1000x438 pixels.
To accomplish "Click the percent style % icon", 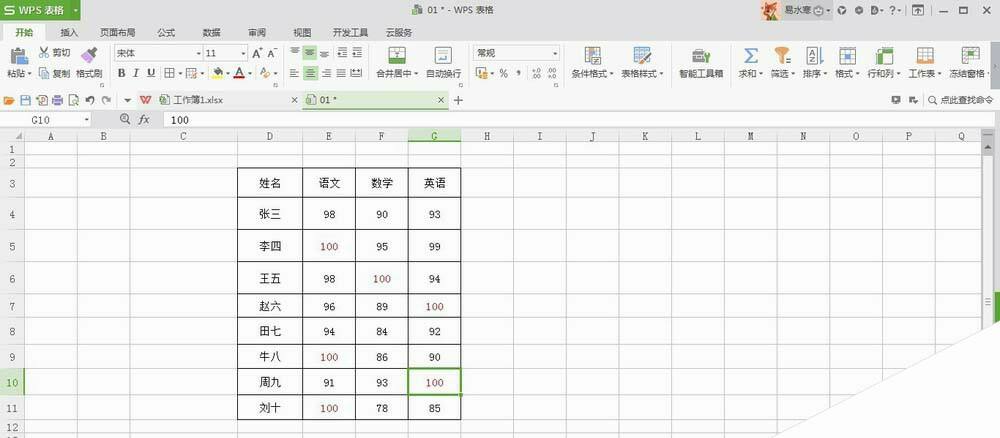I will coord(503,73).
